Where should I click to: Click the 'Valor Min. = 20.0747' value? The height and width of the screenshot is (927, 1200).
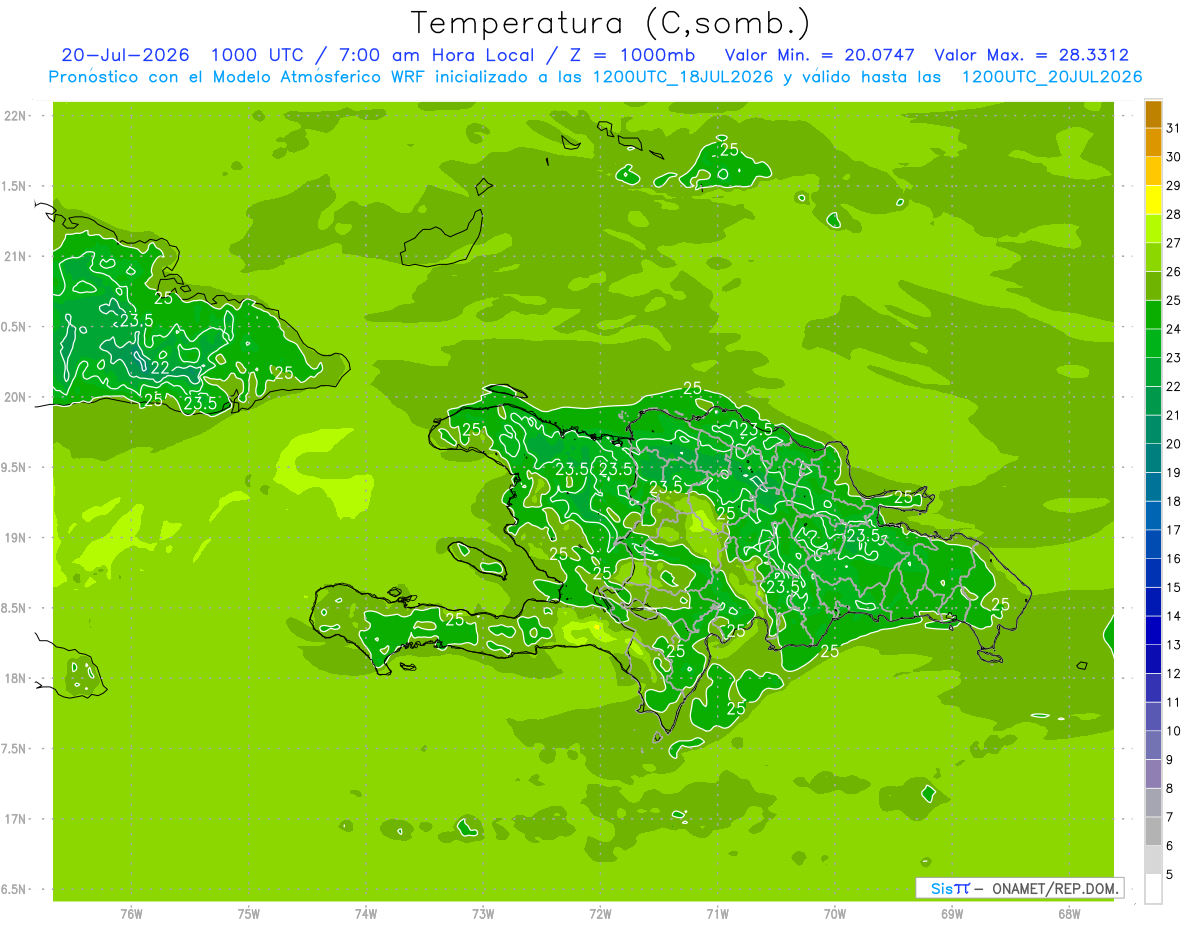pos(822,55)
